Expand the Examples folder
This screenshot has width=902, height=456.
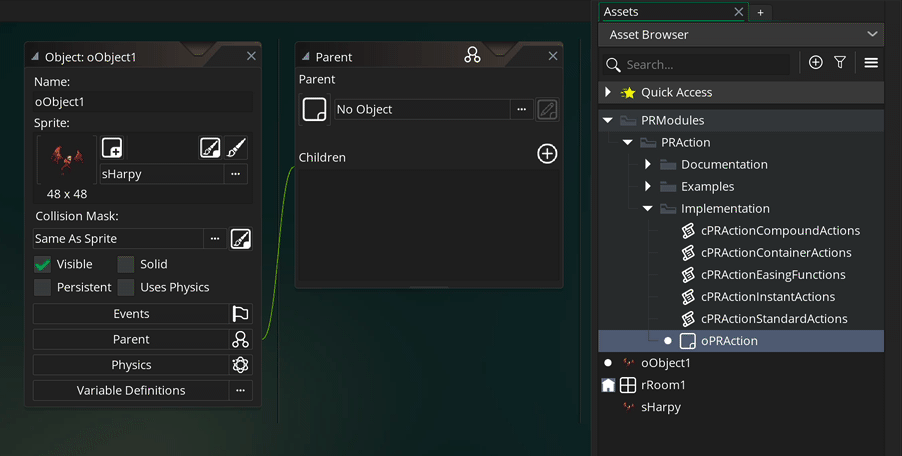(x=648, y=186)
